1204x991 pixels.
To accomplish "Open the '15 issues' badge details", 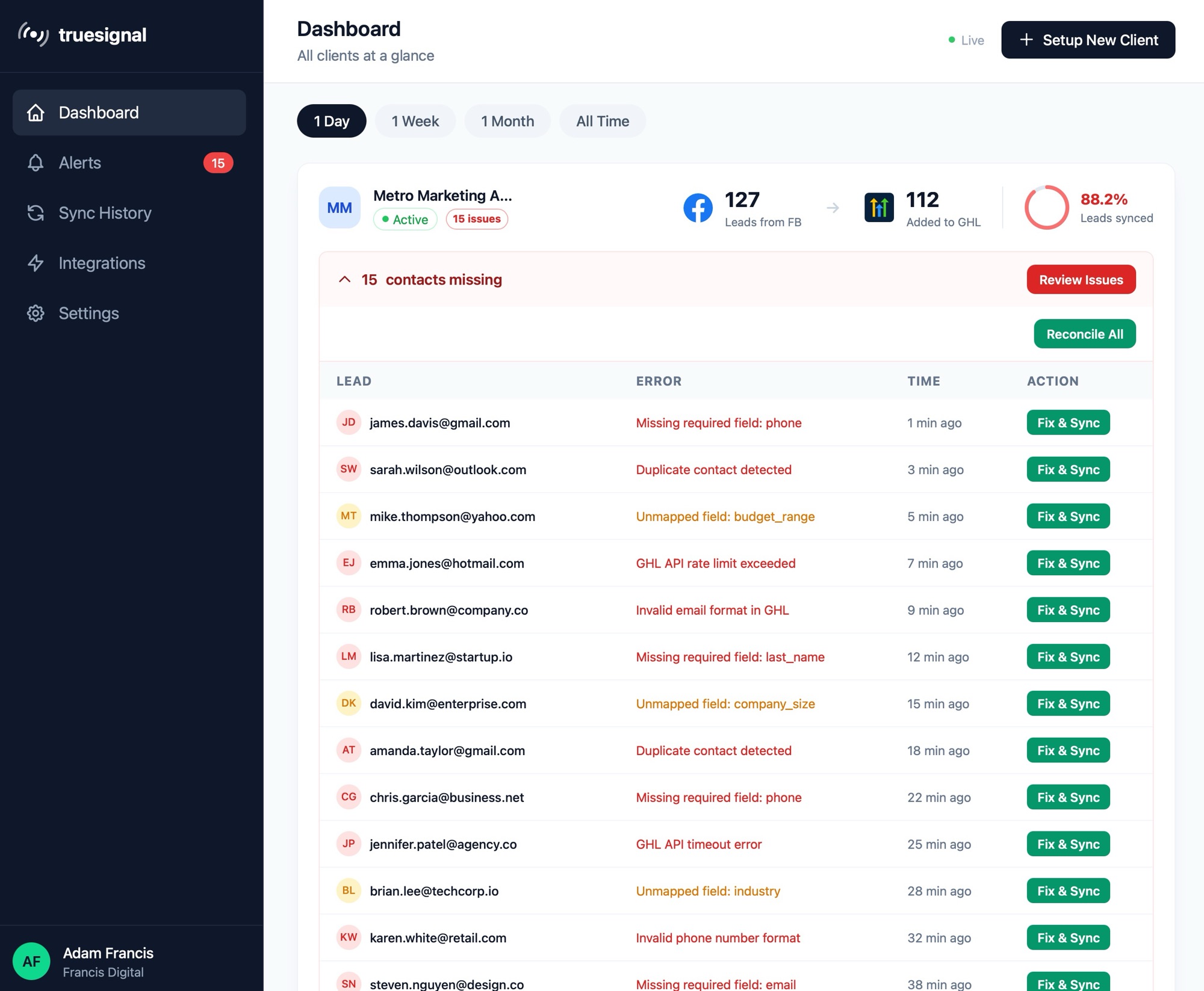I will [x=476, y=219].
